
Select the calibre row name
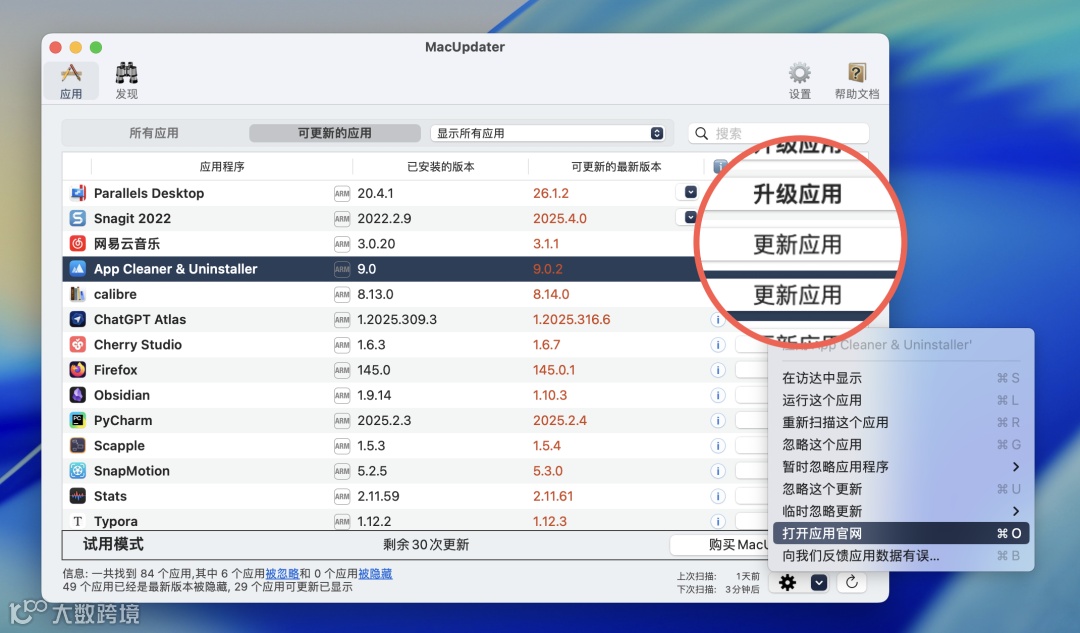tap(116, 294)
